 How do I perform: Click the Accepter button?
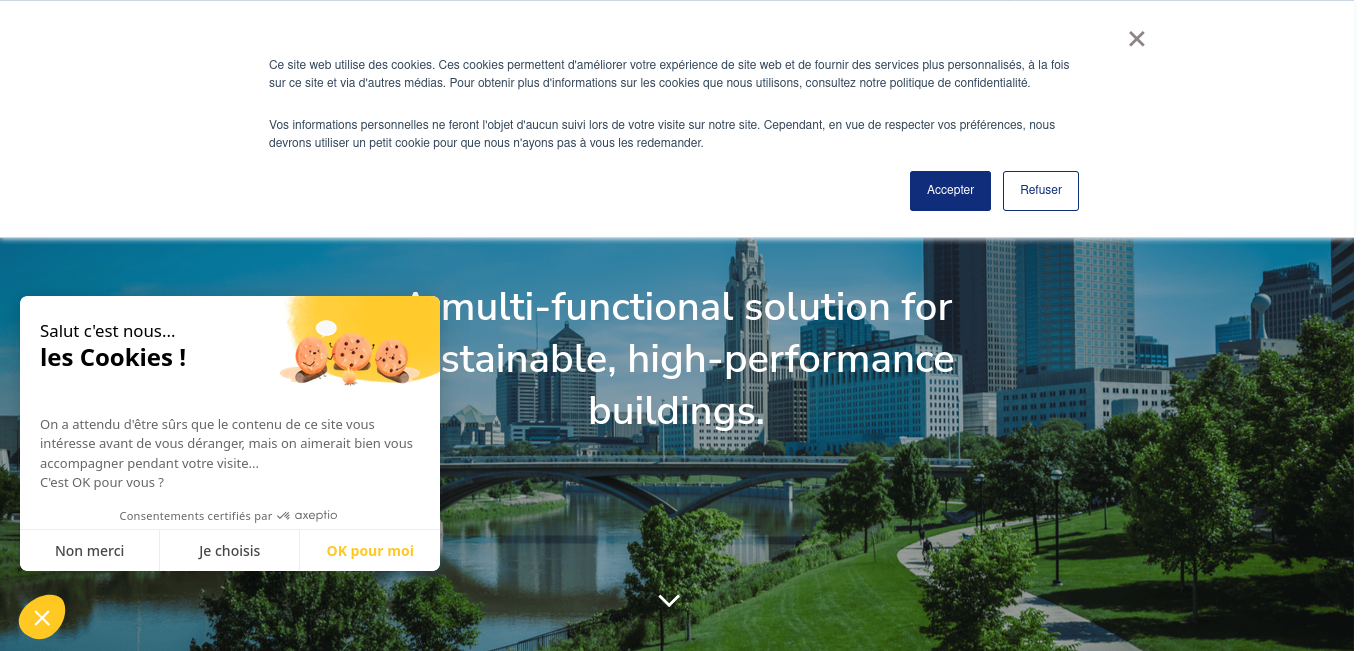click(950, 190)
